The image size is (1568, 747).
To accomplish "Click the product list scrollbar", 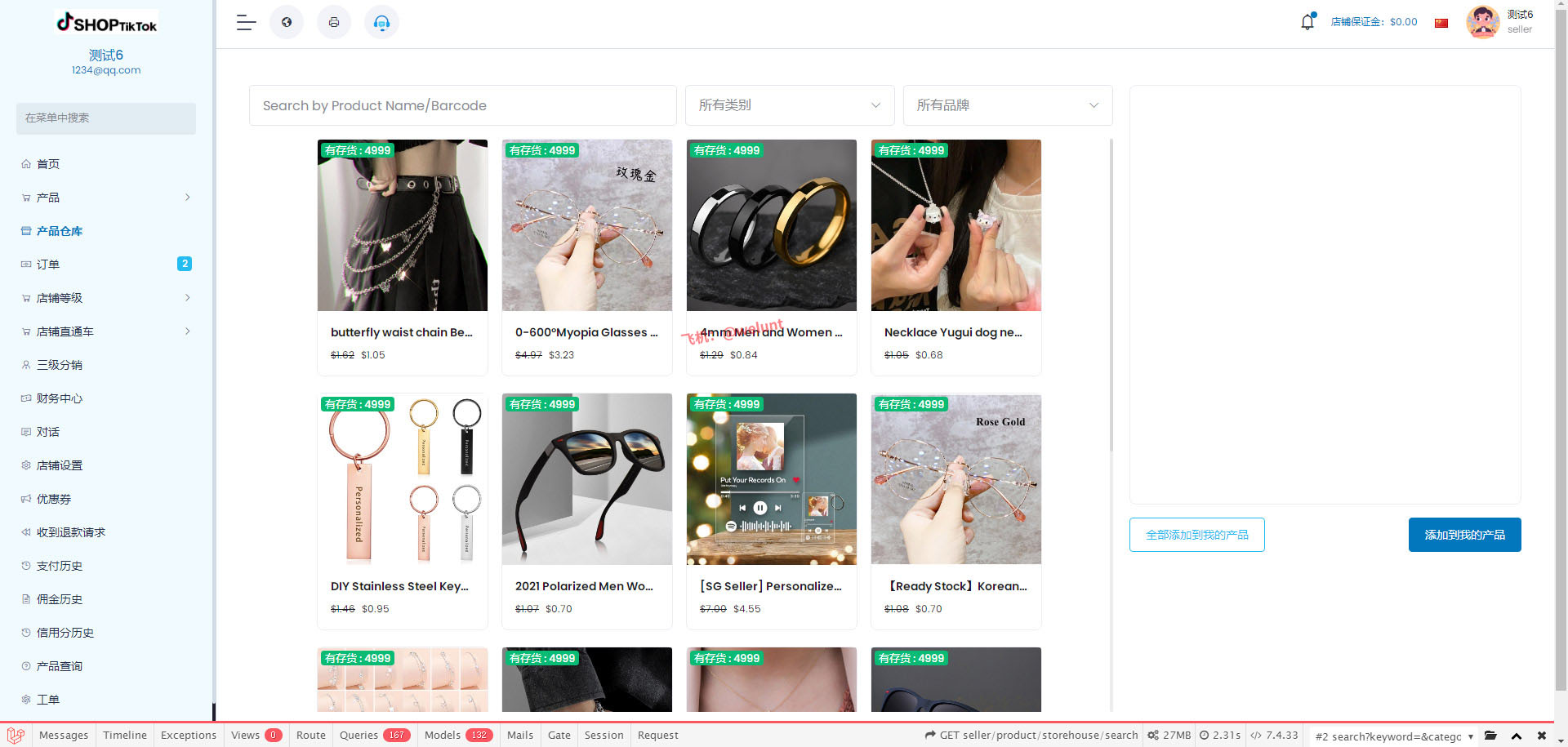I will [1111, 296].
